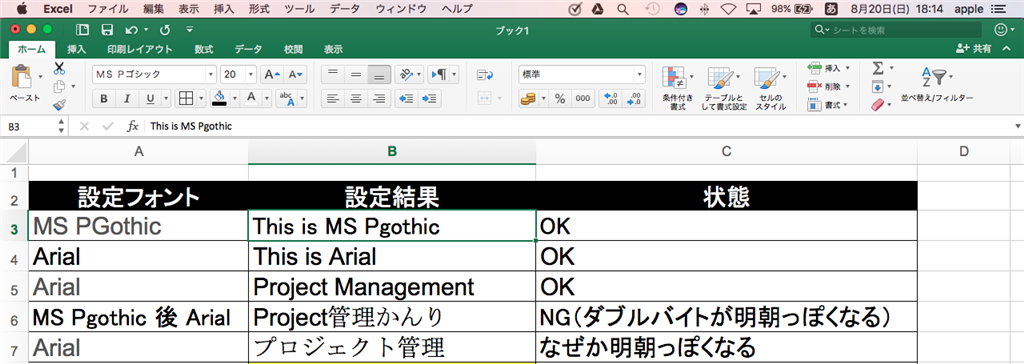Open the template gallery icon beside Save

(83, 29)
